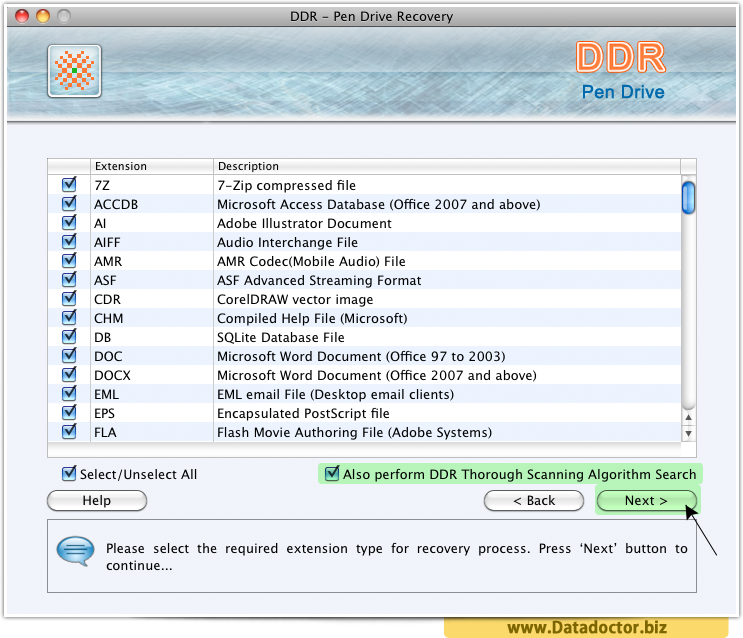Uncheck the 7Z extension checkbox
Image resolution: width=743 pixels, height=638 pixels.
point(69,184)
